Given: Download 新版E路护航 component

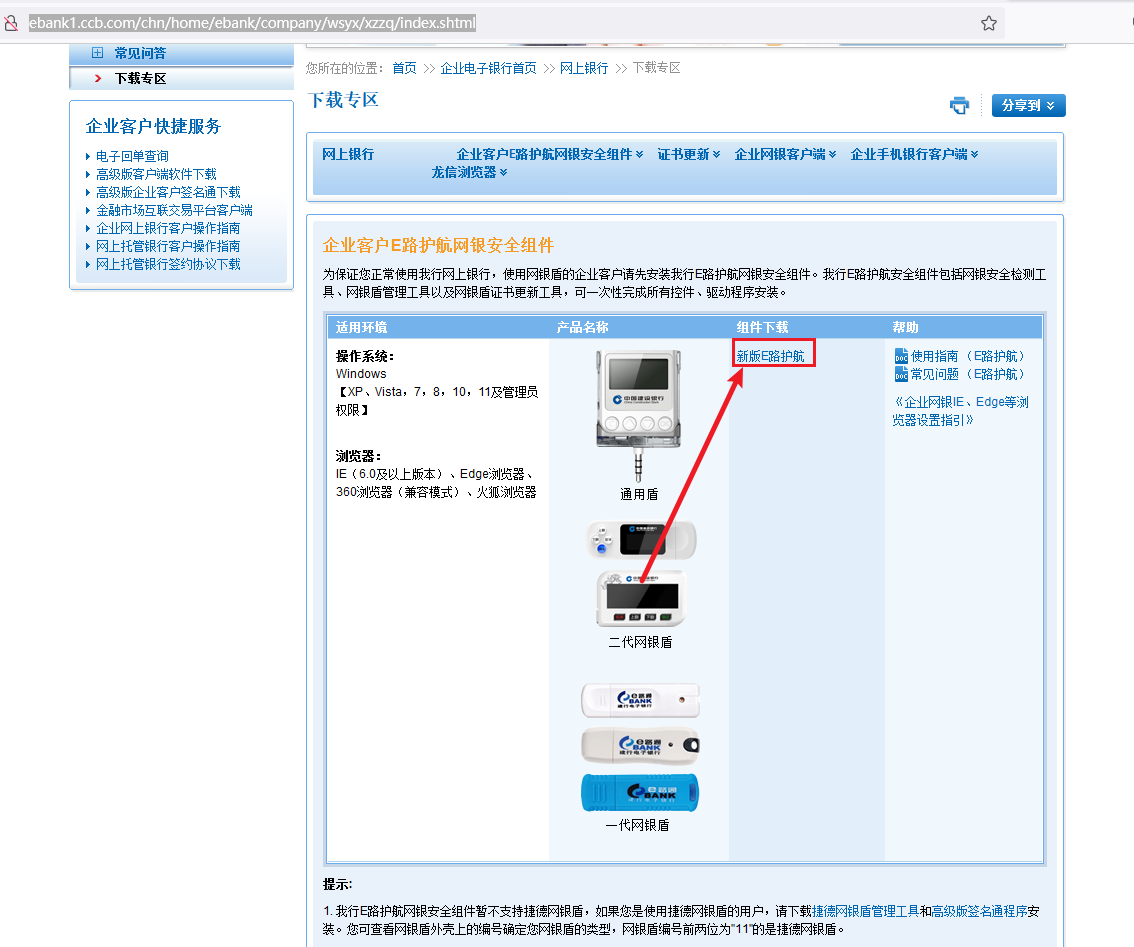Looking at the screenshot, I should pos(770,356).
